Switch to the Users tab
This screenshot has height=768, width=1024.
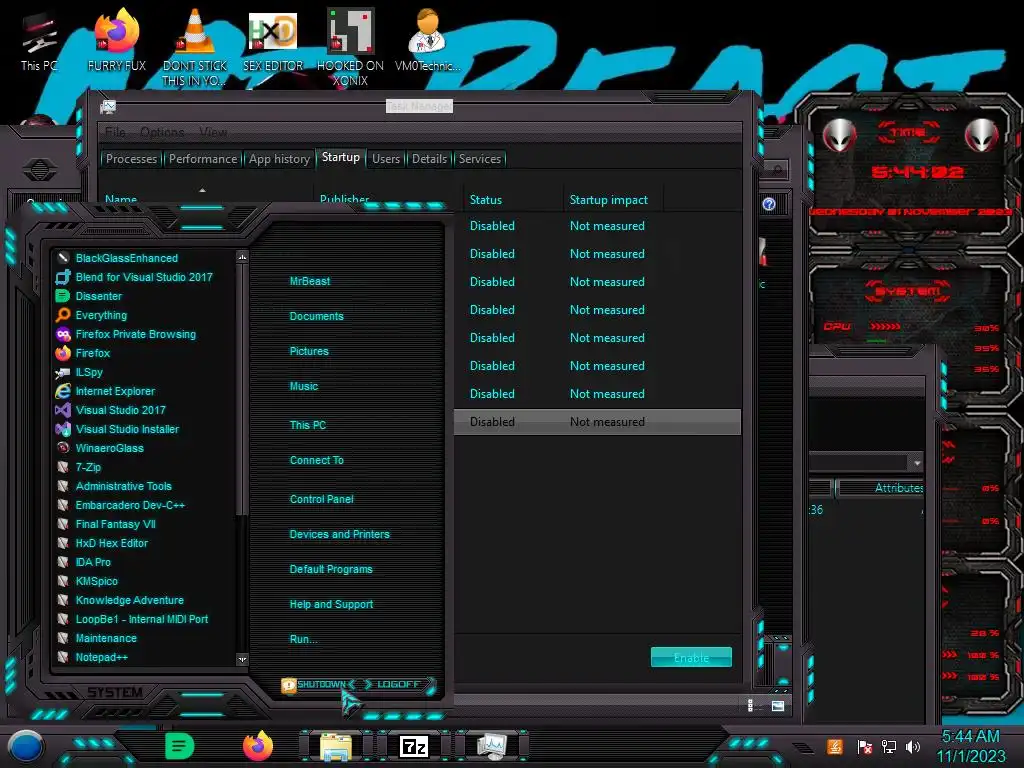pos(386,159)
